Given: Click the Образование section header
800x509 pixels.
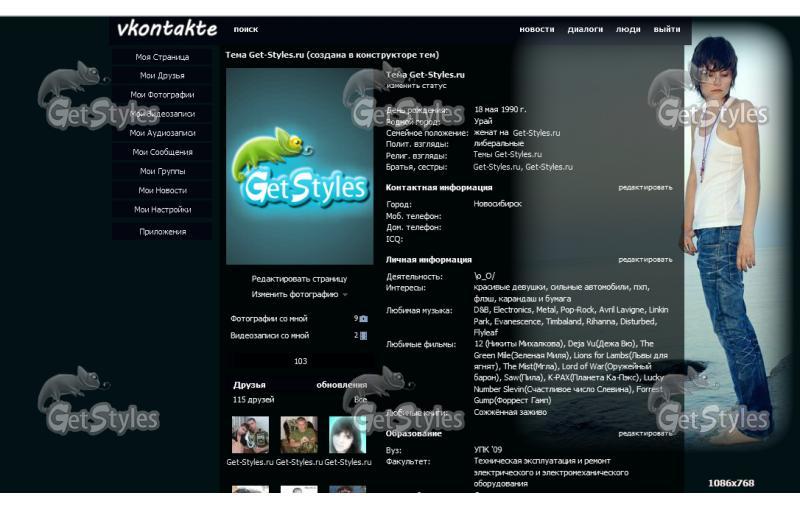Looking at the screenshot, I should [413, 434].
